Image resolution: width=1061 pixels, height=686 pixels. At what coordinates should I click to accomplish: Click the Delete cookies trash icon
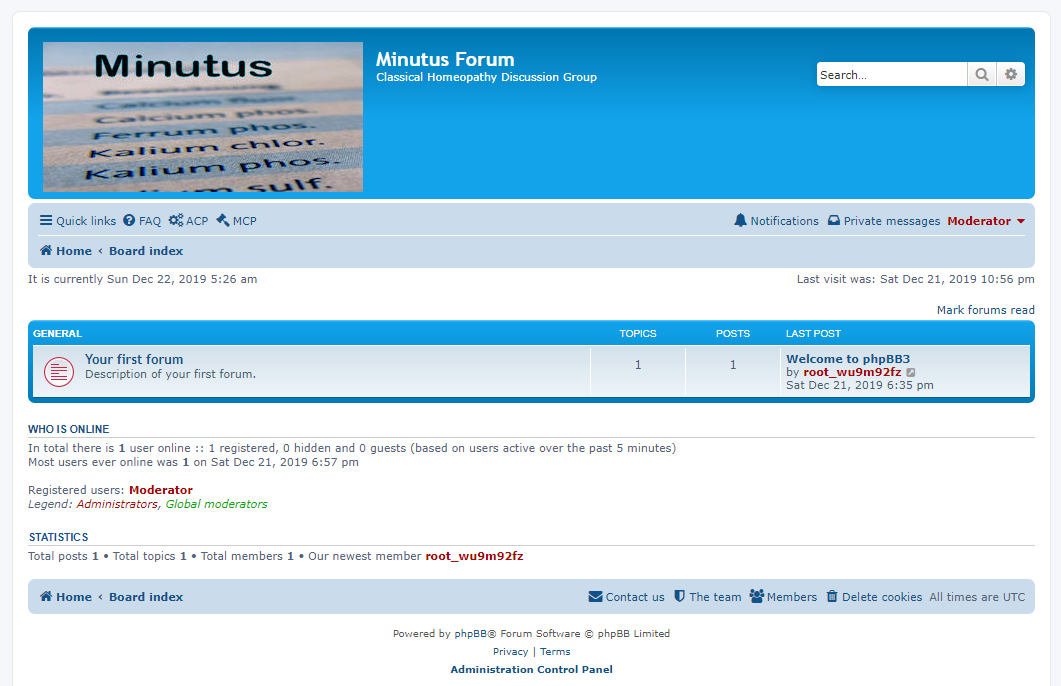point(832,597)
